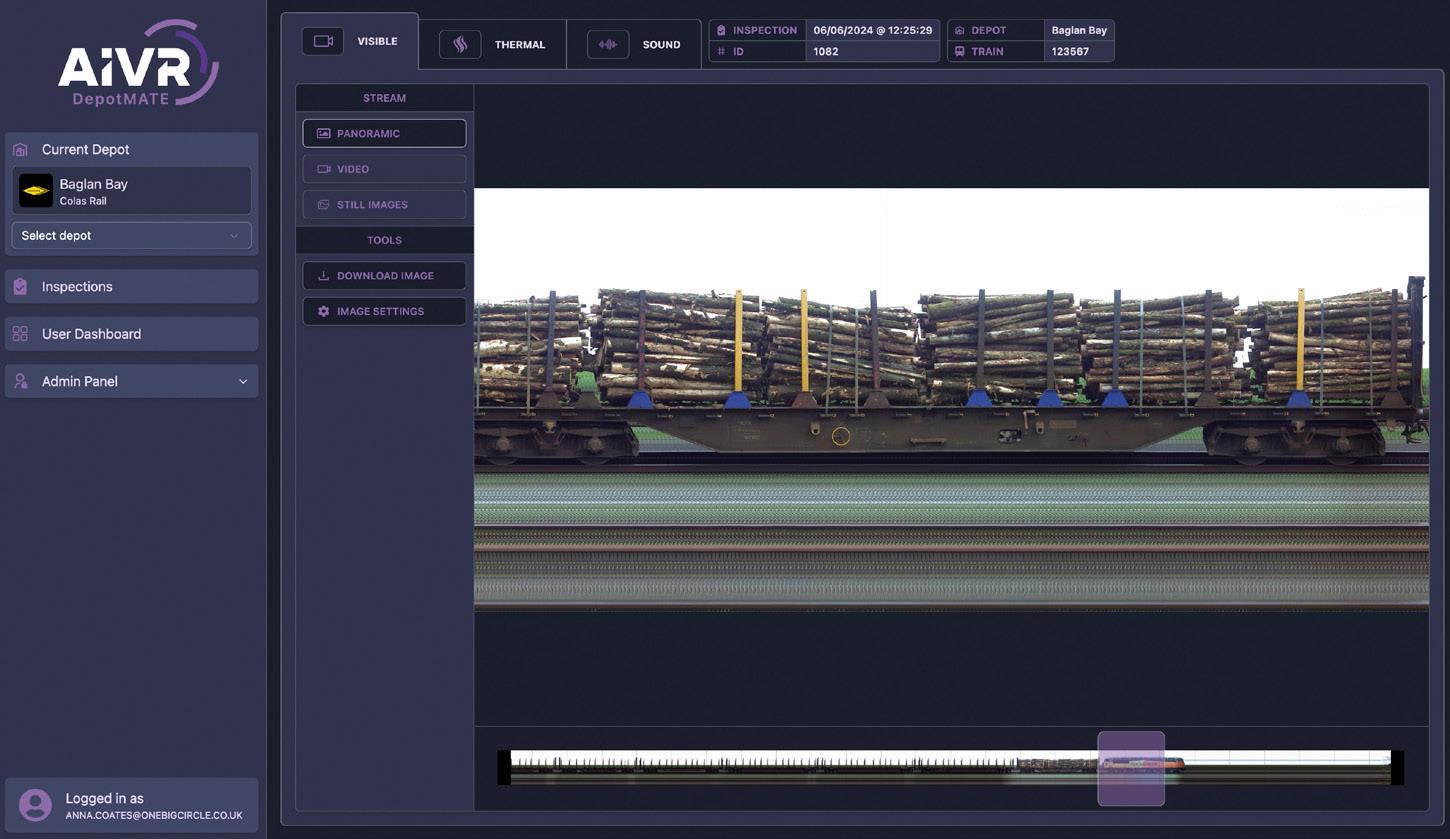
Task: Click the Inspections clipboard icon
Action: [x=20, y=287]
